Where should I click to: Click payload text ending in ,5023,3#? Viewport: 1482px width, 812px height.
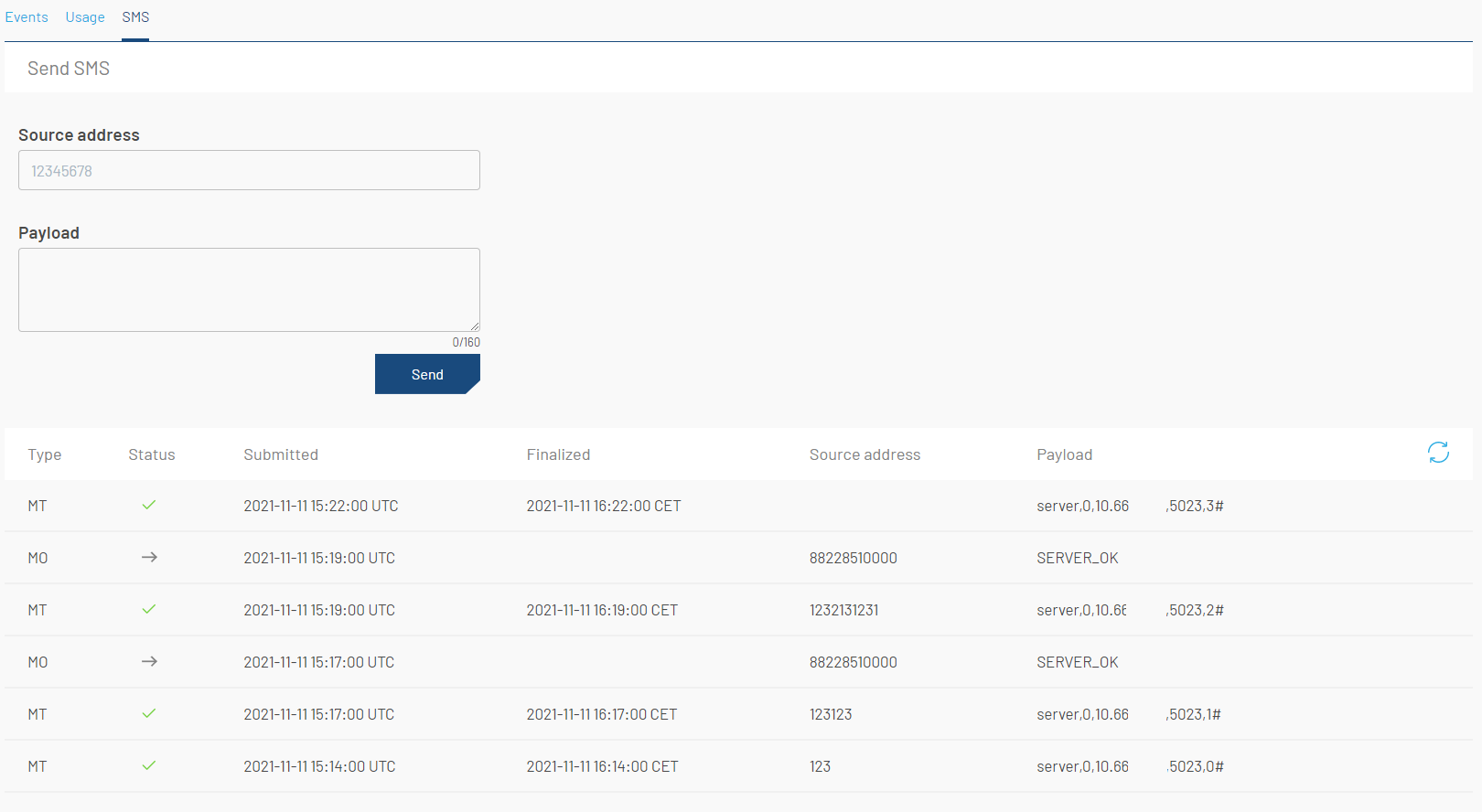coord(1130,506)
